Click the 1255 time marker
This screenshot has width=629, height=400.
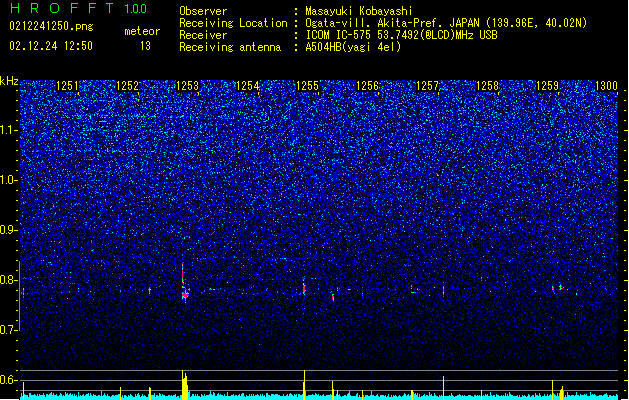pos(307,86)
